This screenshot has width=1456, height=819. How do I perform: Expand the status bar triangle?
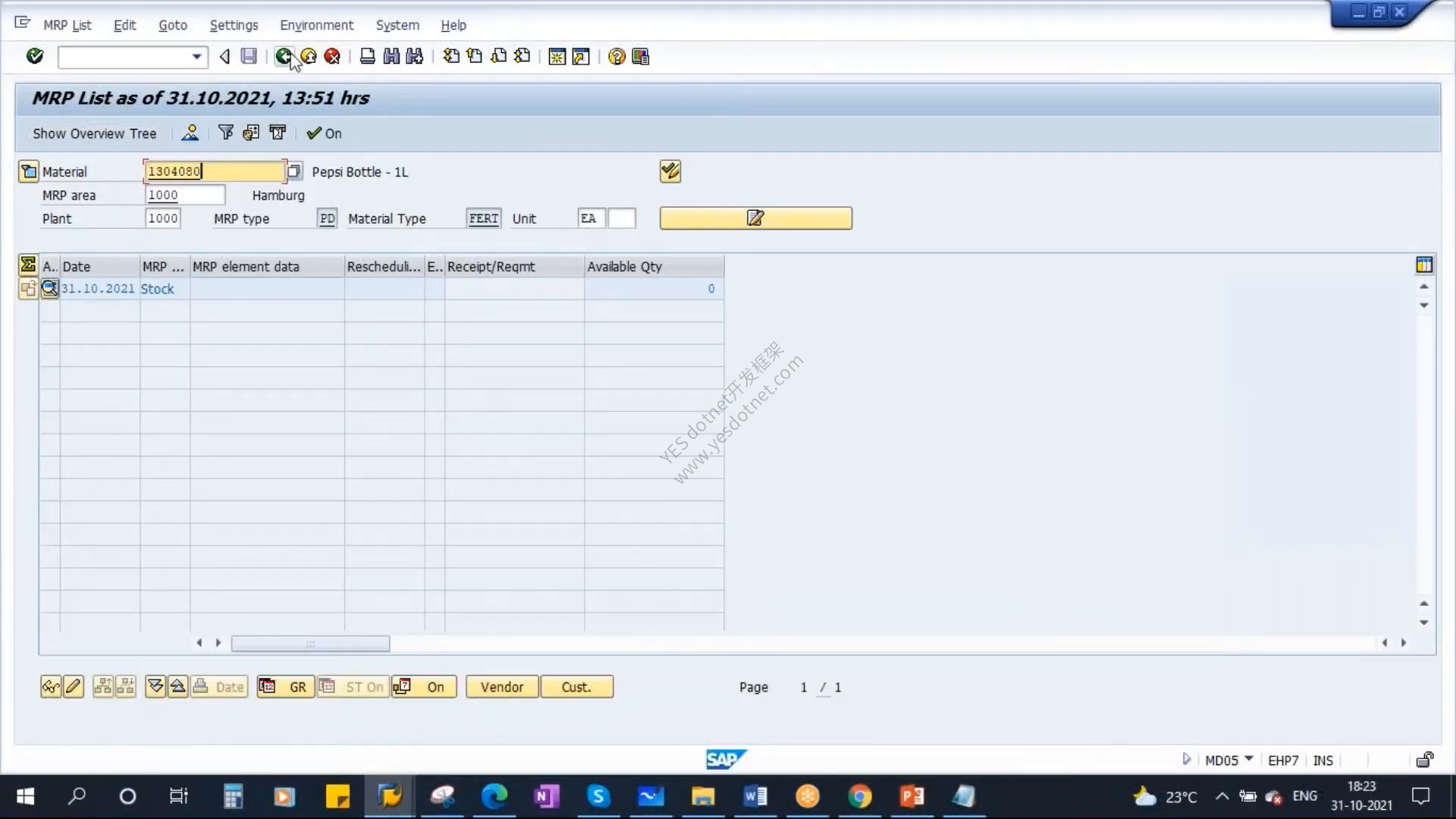1187,759
